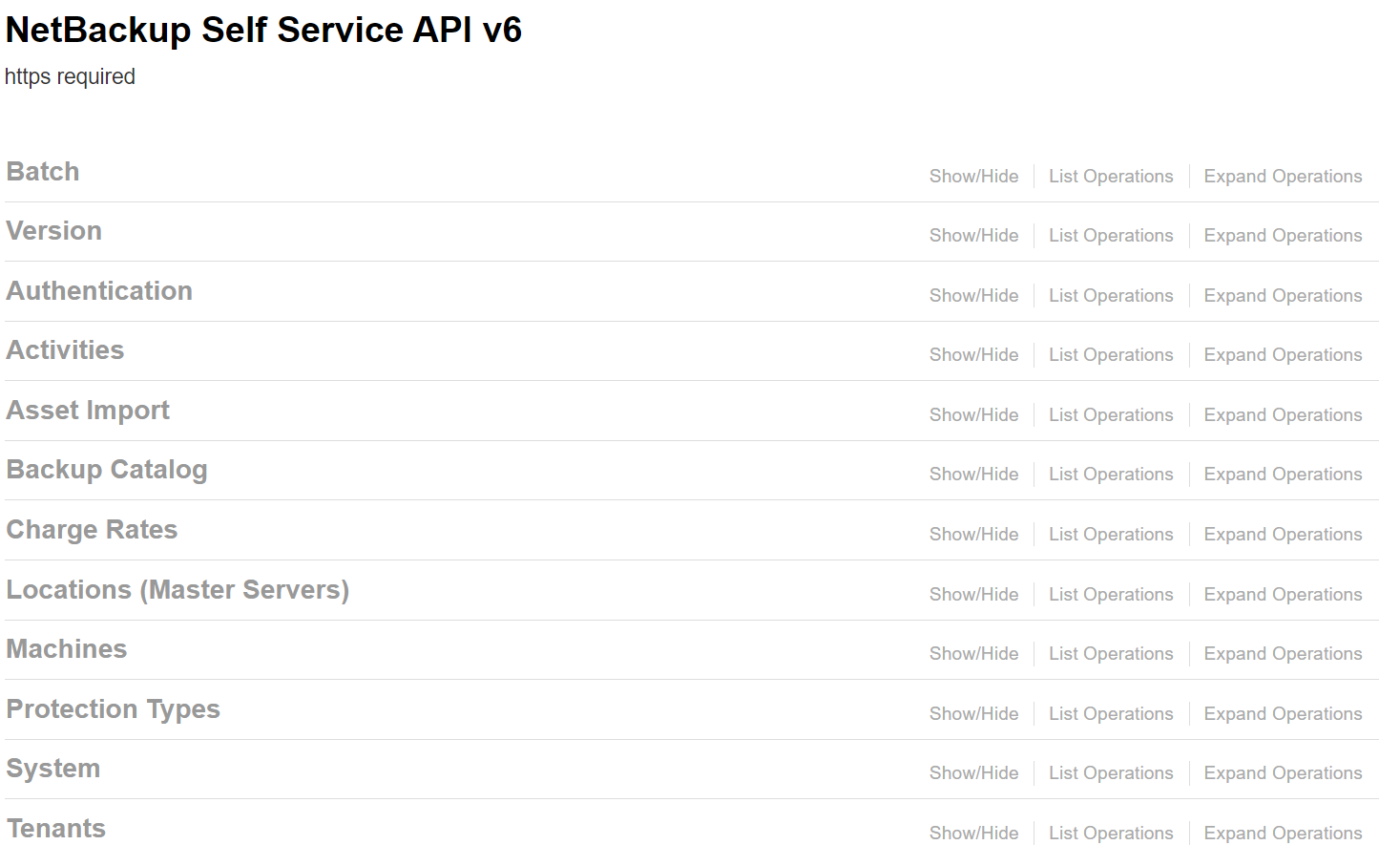Open the Batch section heading
The height and width of the screenshot is (845, 1400).
pos(43,172)
